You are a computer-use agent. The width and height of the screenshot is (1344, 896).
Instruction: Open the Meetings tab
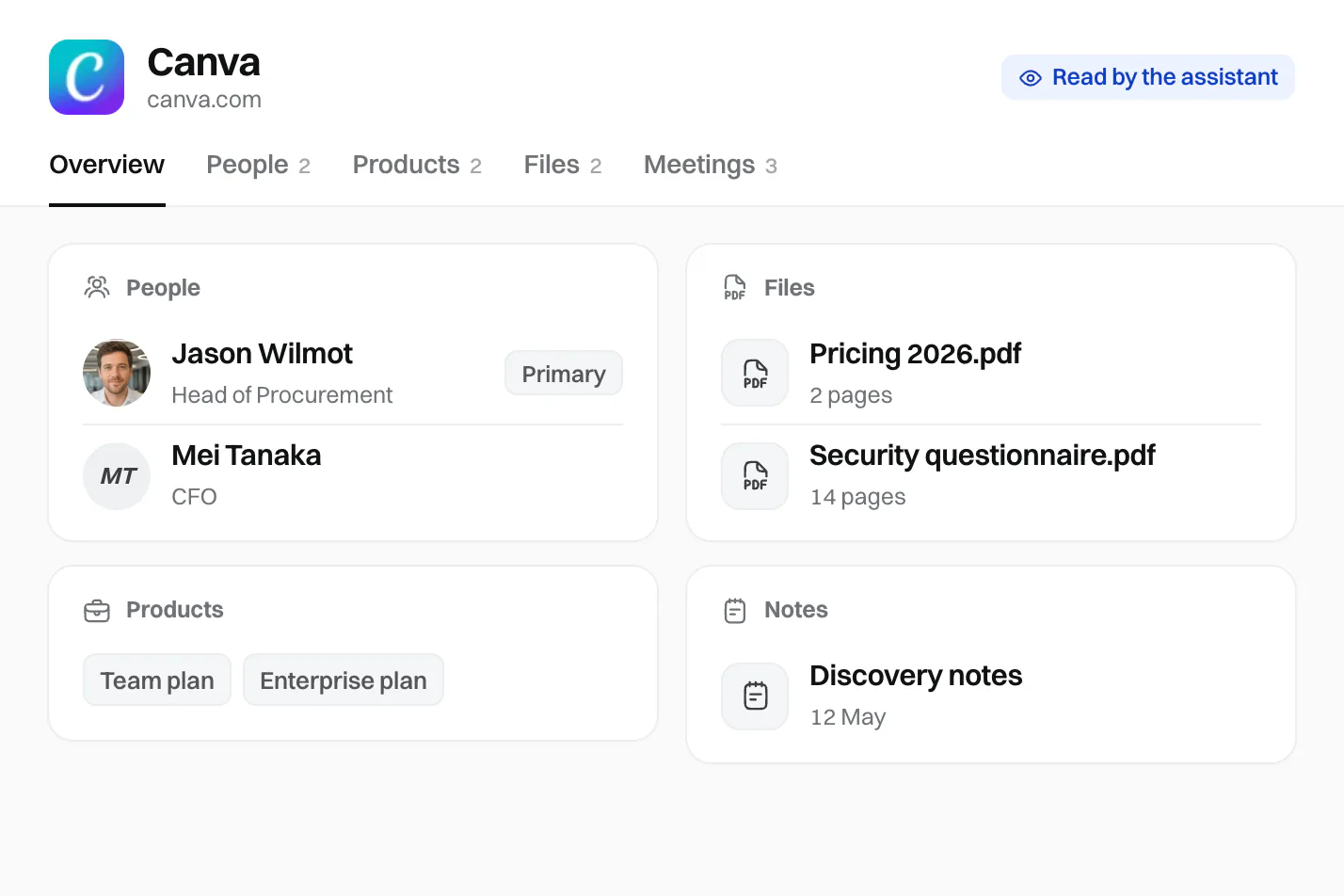click(711, 166)
